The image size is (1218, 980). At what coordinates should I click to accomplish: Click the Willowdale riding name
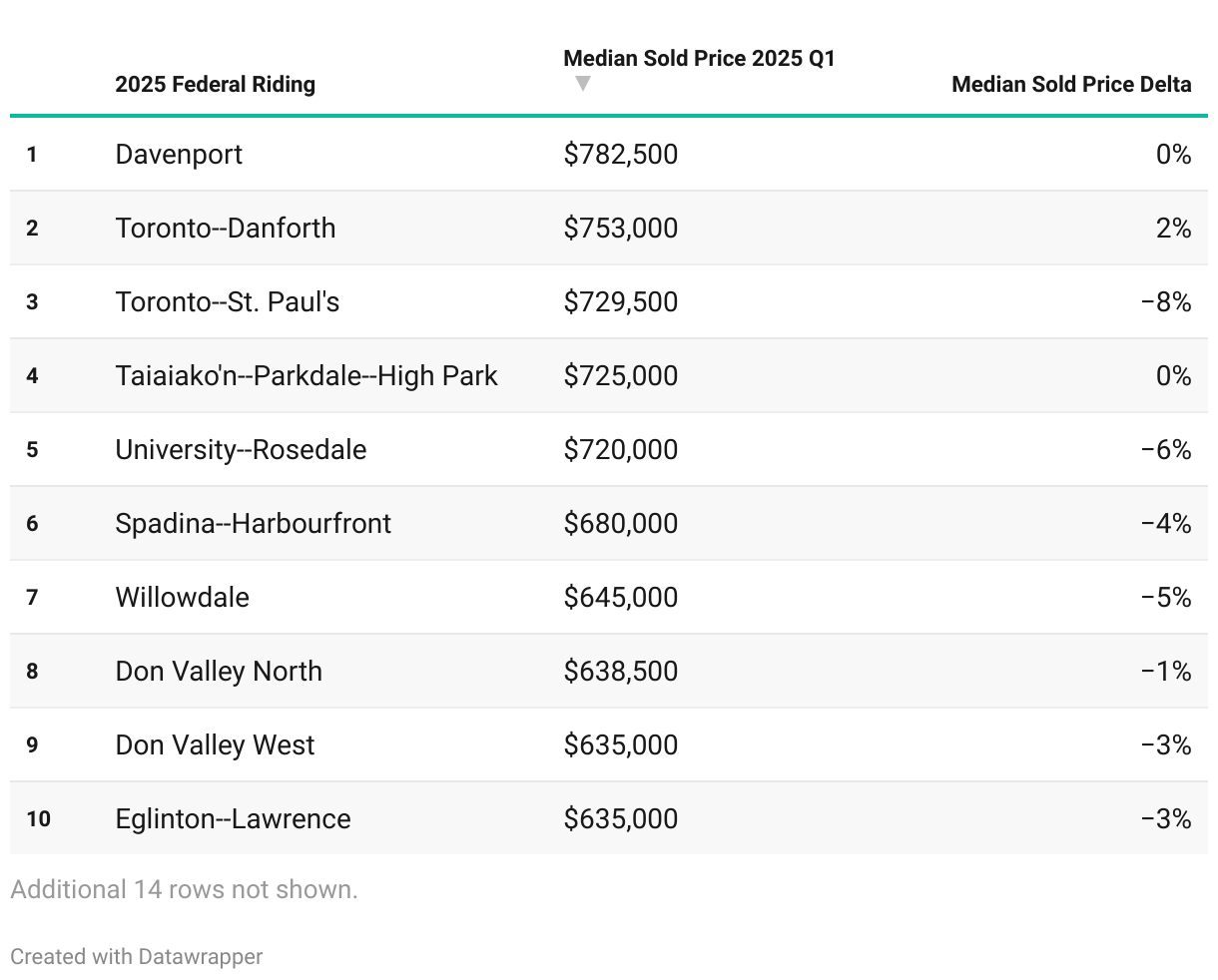[x=183, y=597]
